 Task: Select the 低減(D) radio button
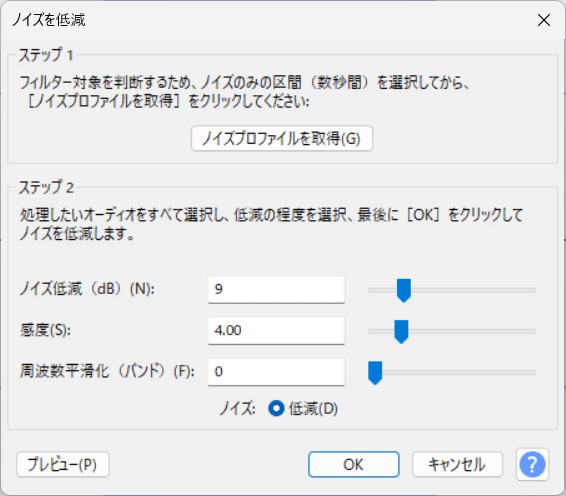tap(277, 409)
